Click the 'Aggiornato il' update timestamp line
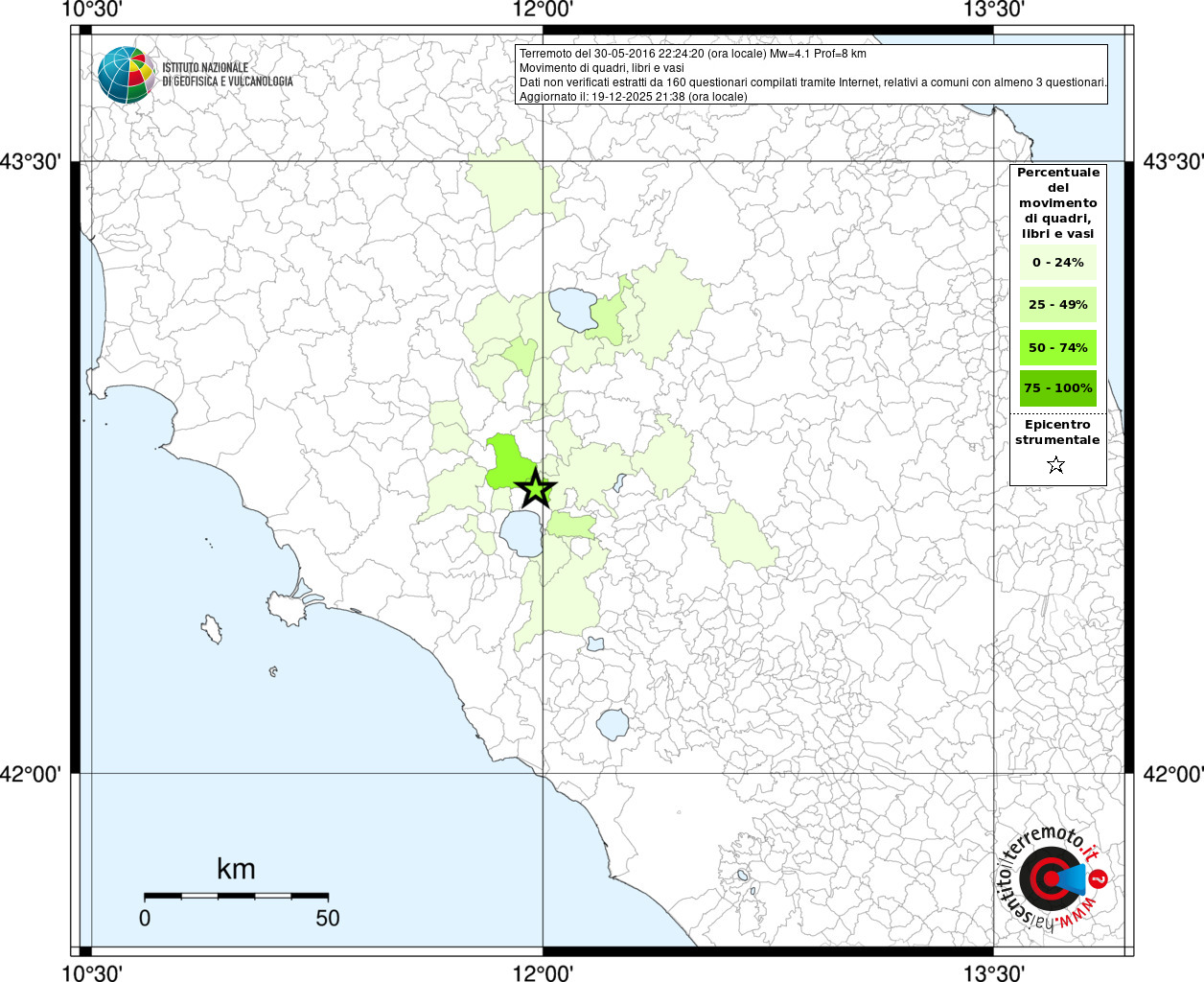 (x=633, y=97)
